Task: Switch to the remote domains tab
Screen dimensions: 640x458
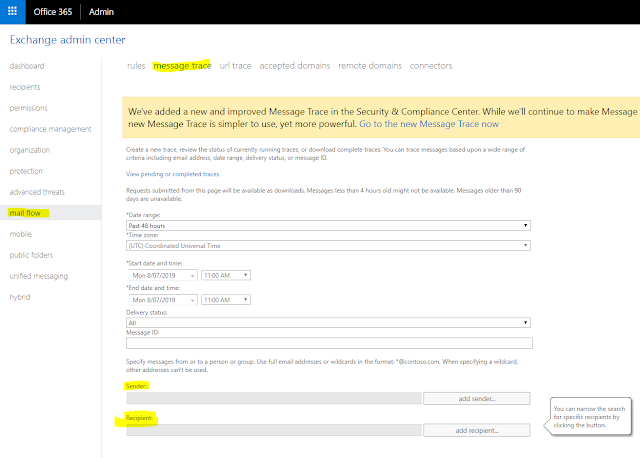Action: pyautogui.click(x=370, y=66)
